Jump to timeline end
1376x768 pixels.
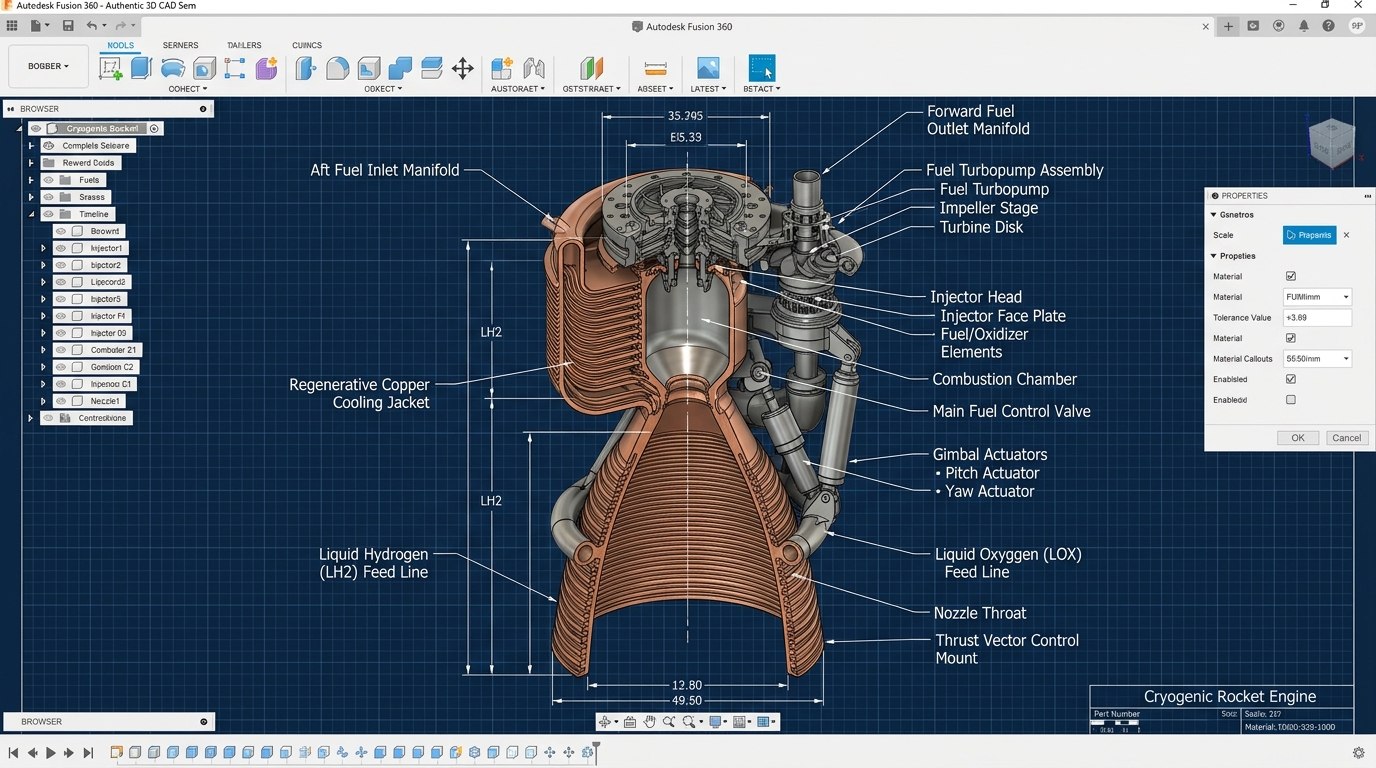pyautogui.click(x=88, y=753)
